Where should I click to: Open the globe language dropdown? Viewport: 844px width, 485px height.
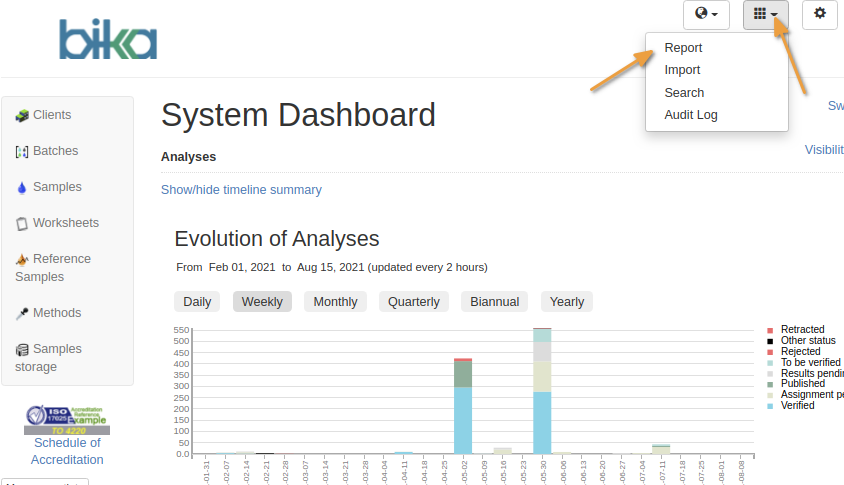tap(706, 14)
